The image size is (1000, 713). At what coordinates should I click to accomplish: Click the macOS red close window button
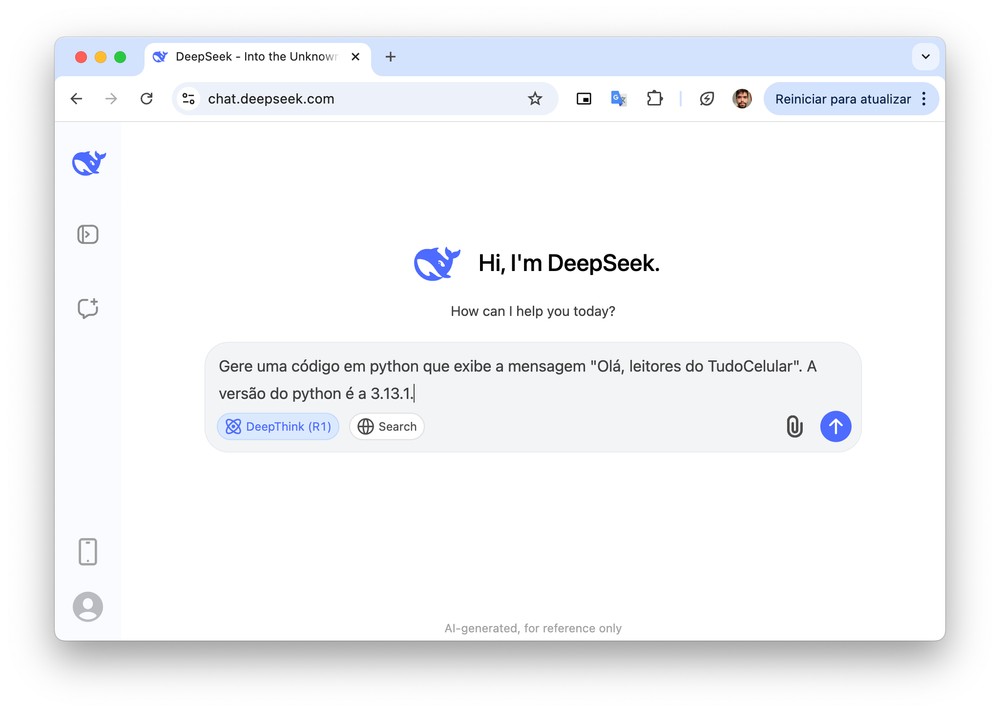[81, 57]
